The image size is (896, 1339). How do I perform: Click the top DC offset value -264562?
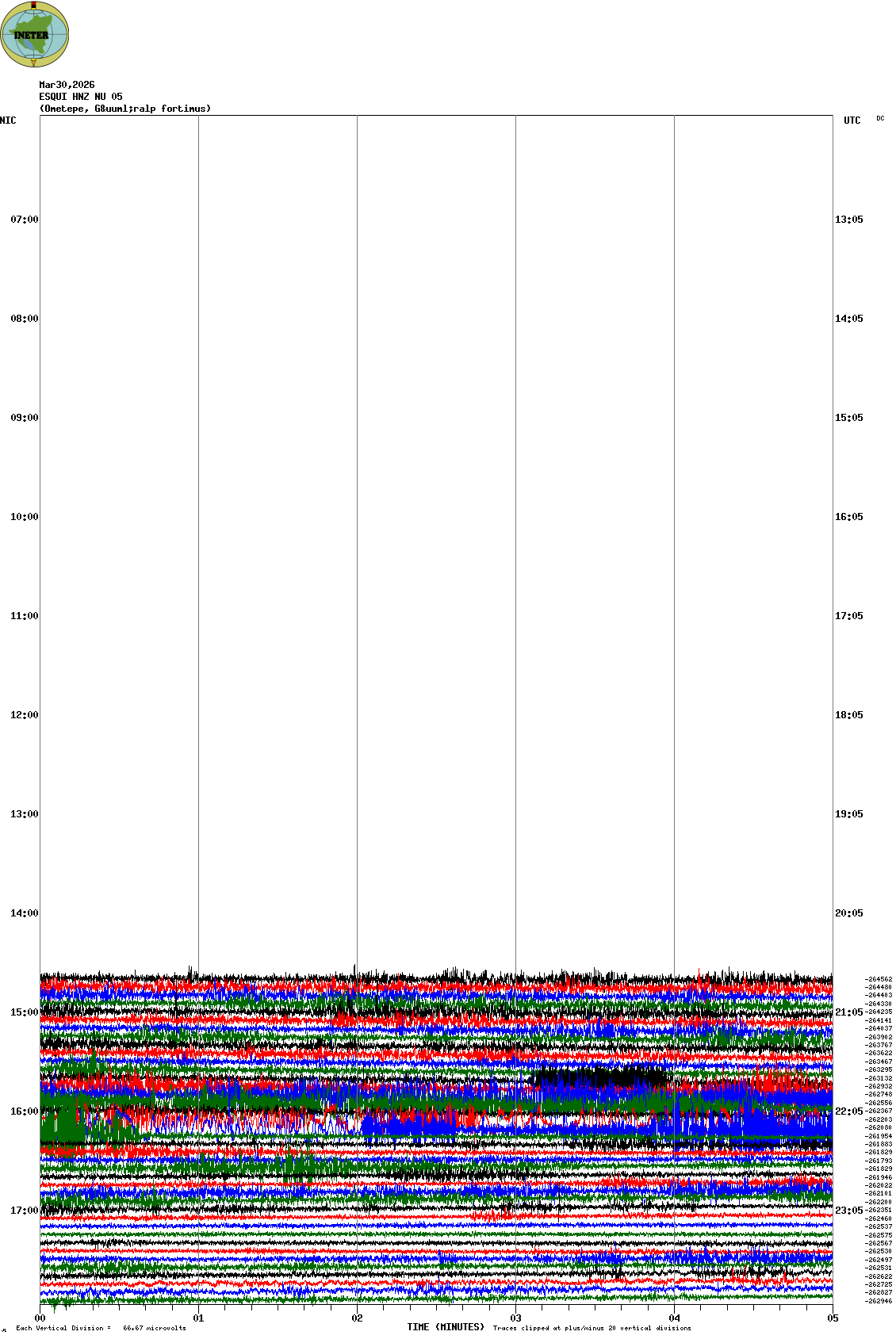point(878,980)
